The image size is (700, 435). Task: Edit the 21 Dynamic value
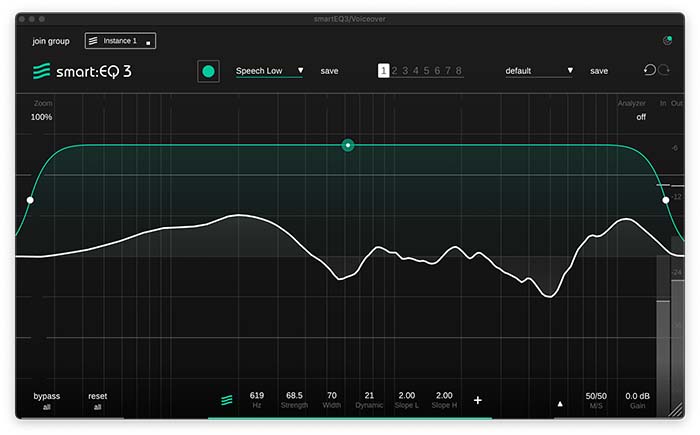[x=369, y=396]
